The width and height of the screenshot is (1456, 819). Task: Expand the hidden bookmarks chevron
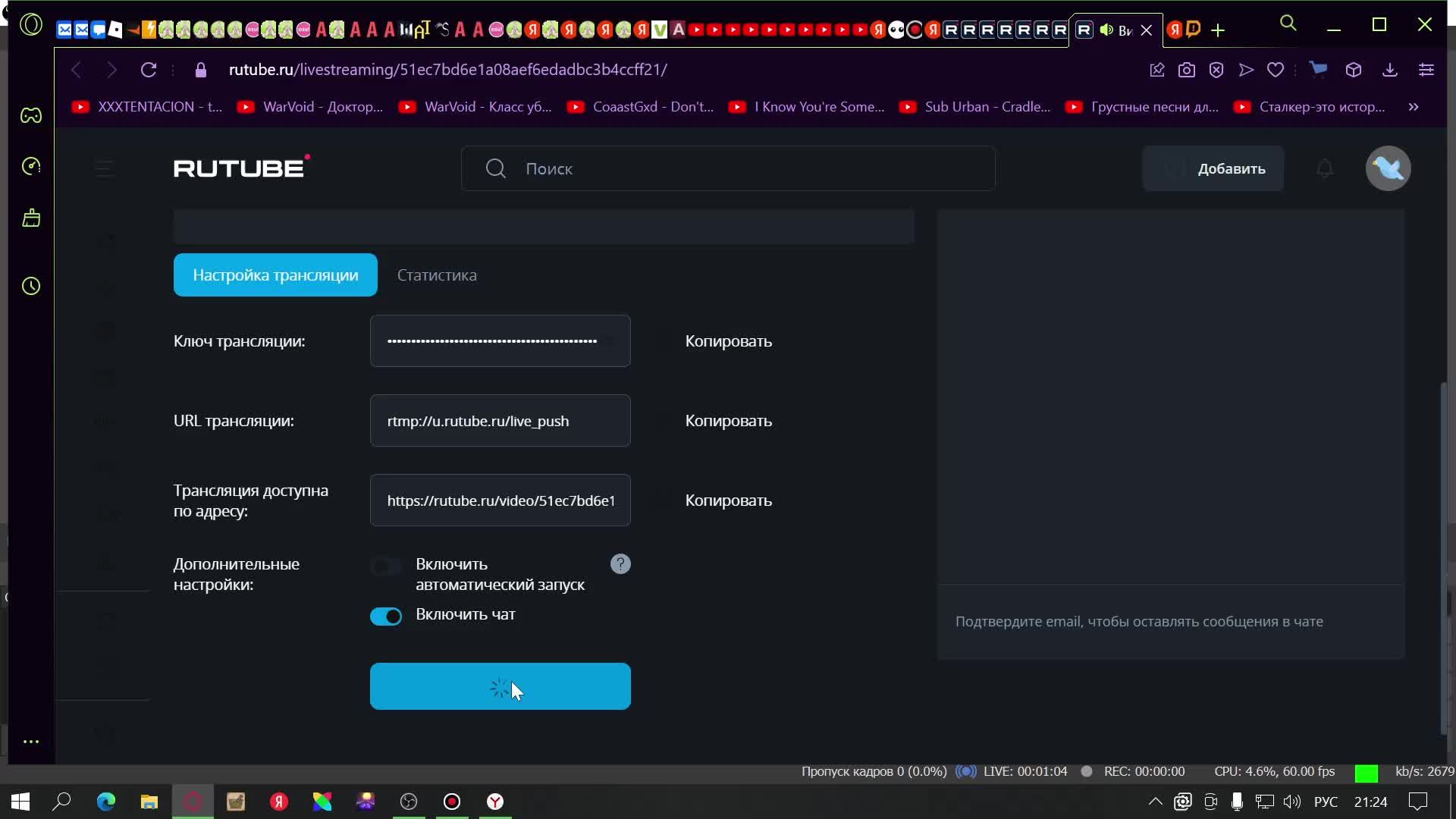pyautogui.click(x=1414, y=107)
